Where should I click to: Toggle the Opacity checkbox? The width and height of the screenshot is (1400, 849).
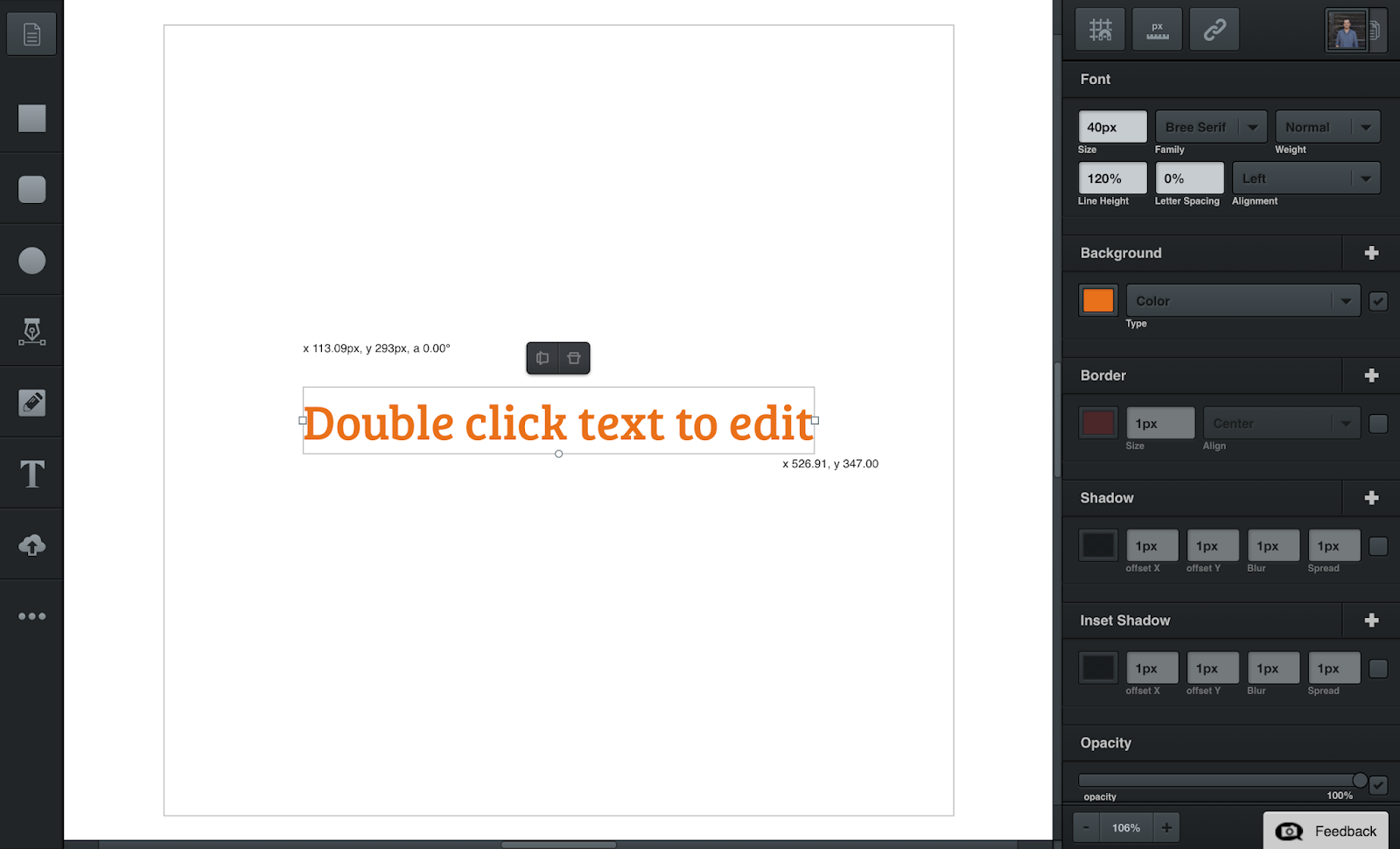(1378, 785)
